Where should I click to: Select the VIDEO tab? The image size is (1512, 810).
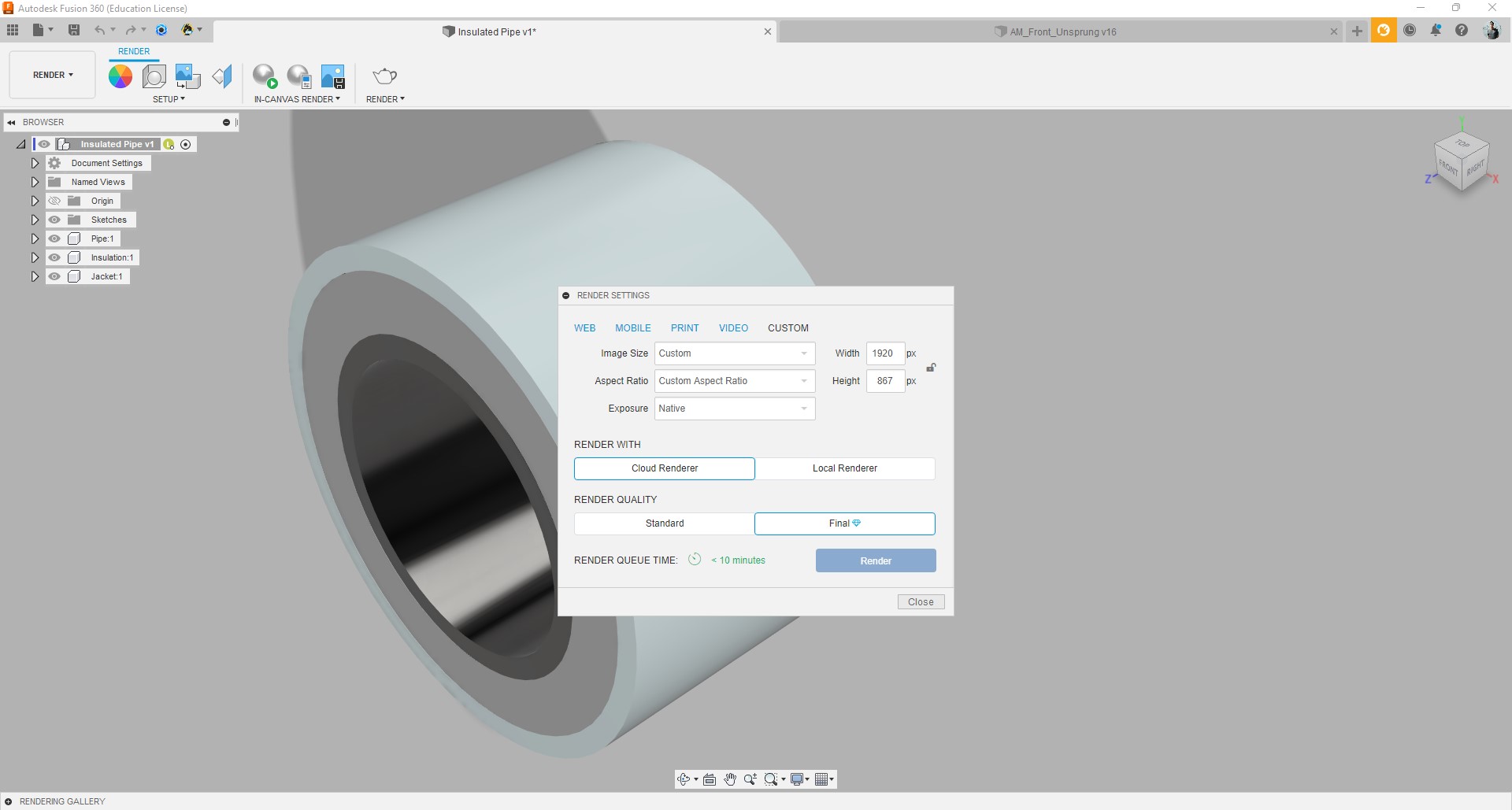pyautogui.click(x=732, y=327)
